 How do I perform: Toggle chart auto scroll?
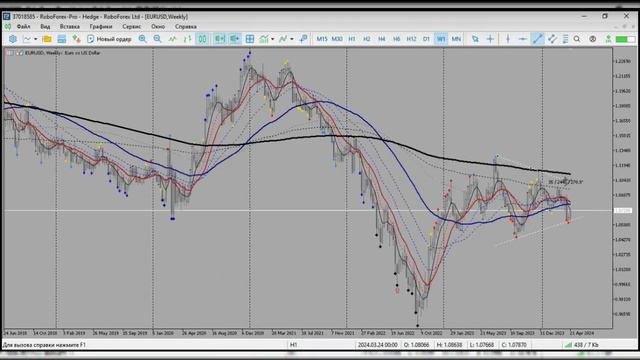point(220,39)
